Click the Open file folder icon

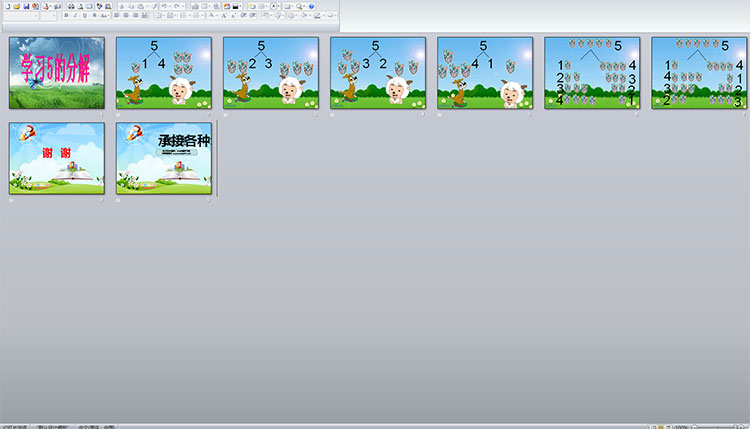point(16,6)
